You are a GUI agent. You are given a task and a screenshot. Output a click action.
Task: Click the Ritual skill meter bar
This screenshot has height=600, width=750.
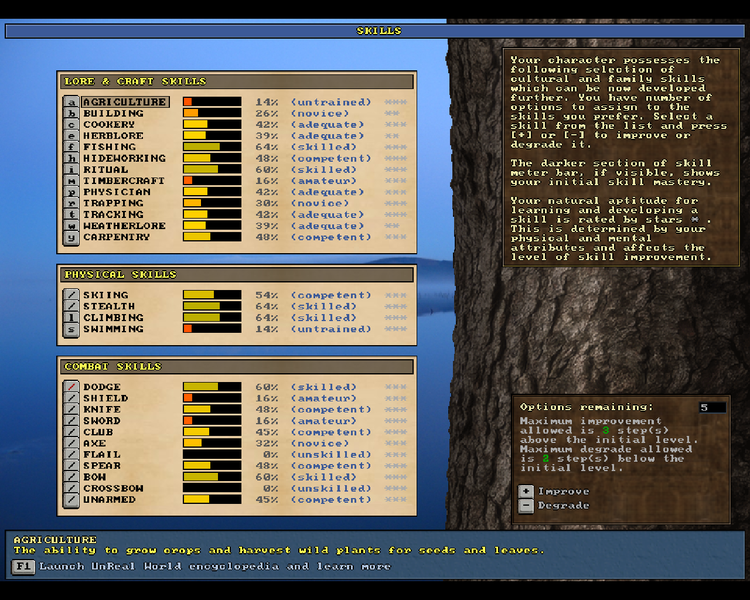(211, 170)
